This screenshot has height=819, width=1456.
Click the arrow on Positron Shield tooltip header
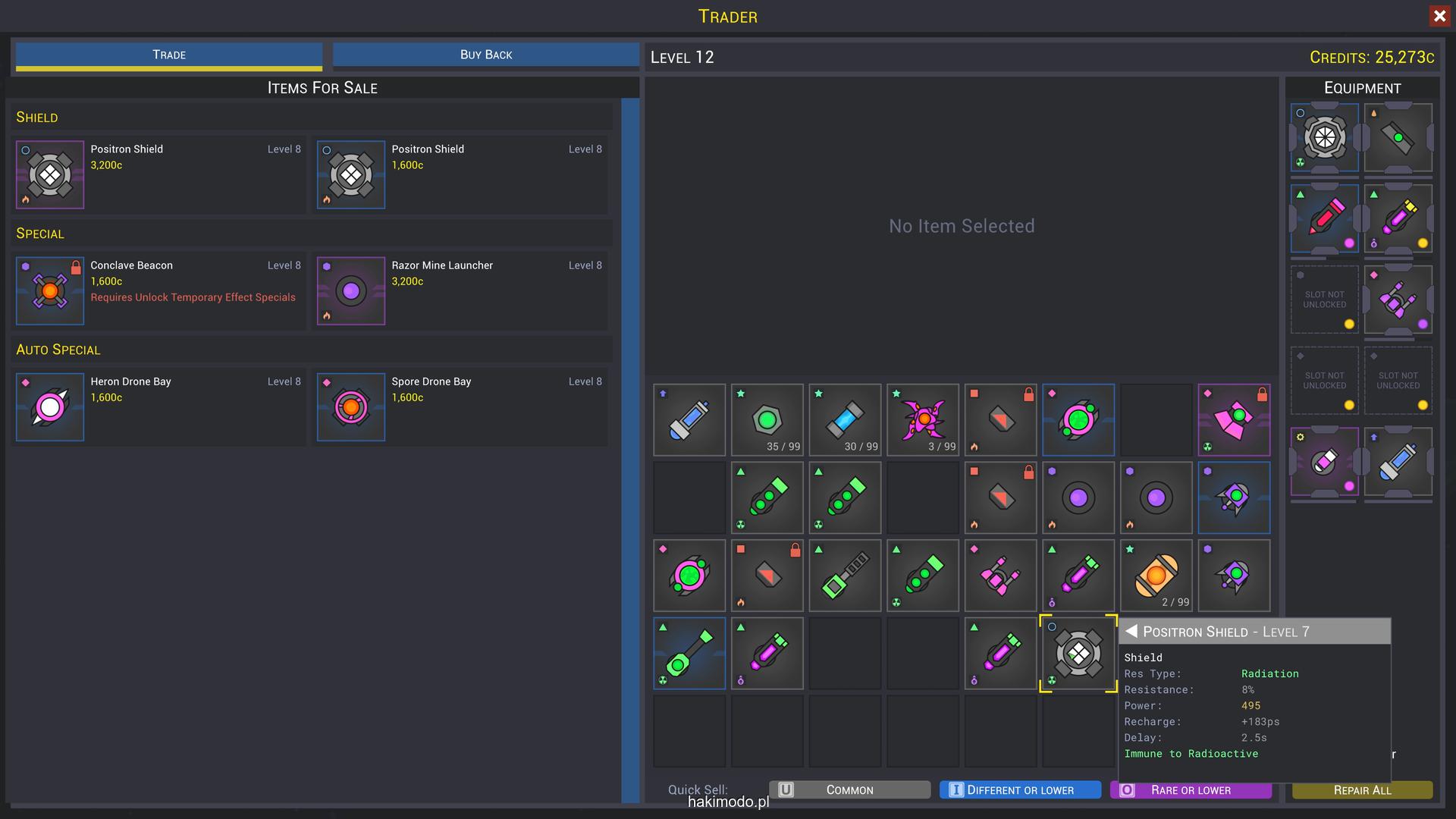pos(1131,632)
